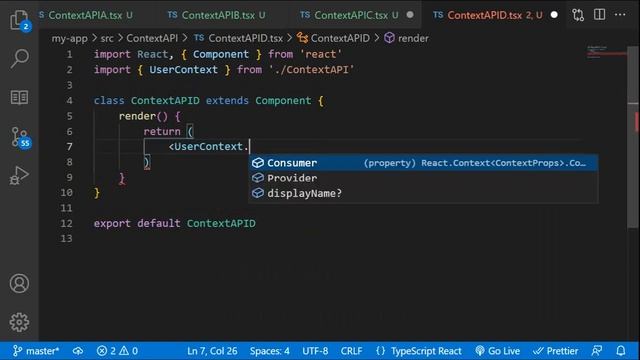
Task: Click the class ContextAPID declaration line
Action: [x=209, y=100]
